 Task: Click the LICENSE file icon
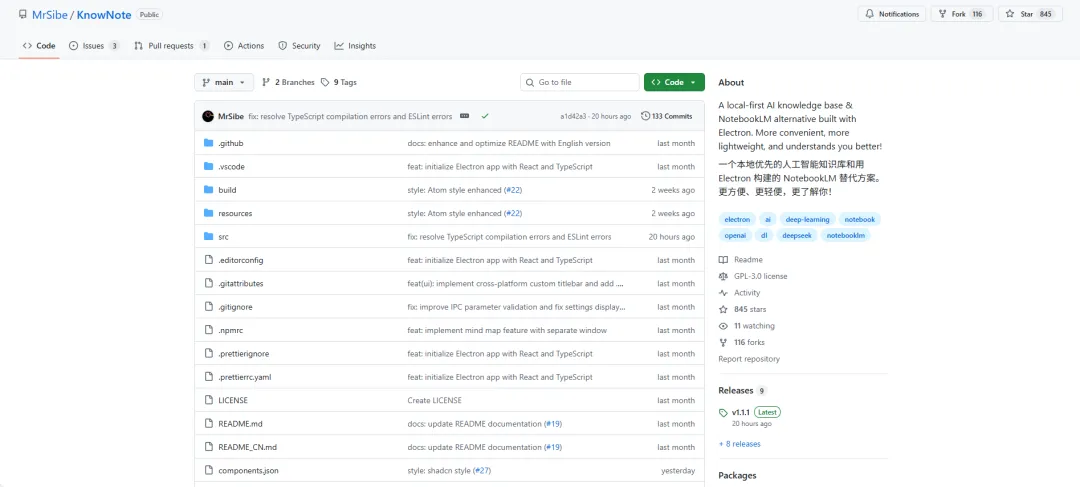point(209,400)
